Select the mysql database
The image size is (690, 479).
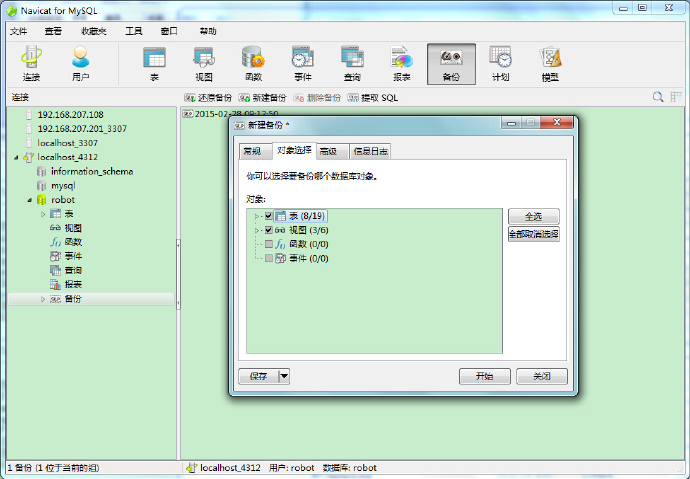pos(63,186)
